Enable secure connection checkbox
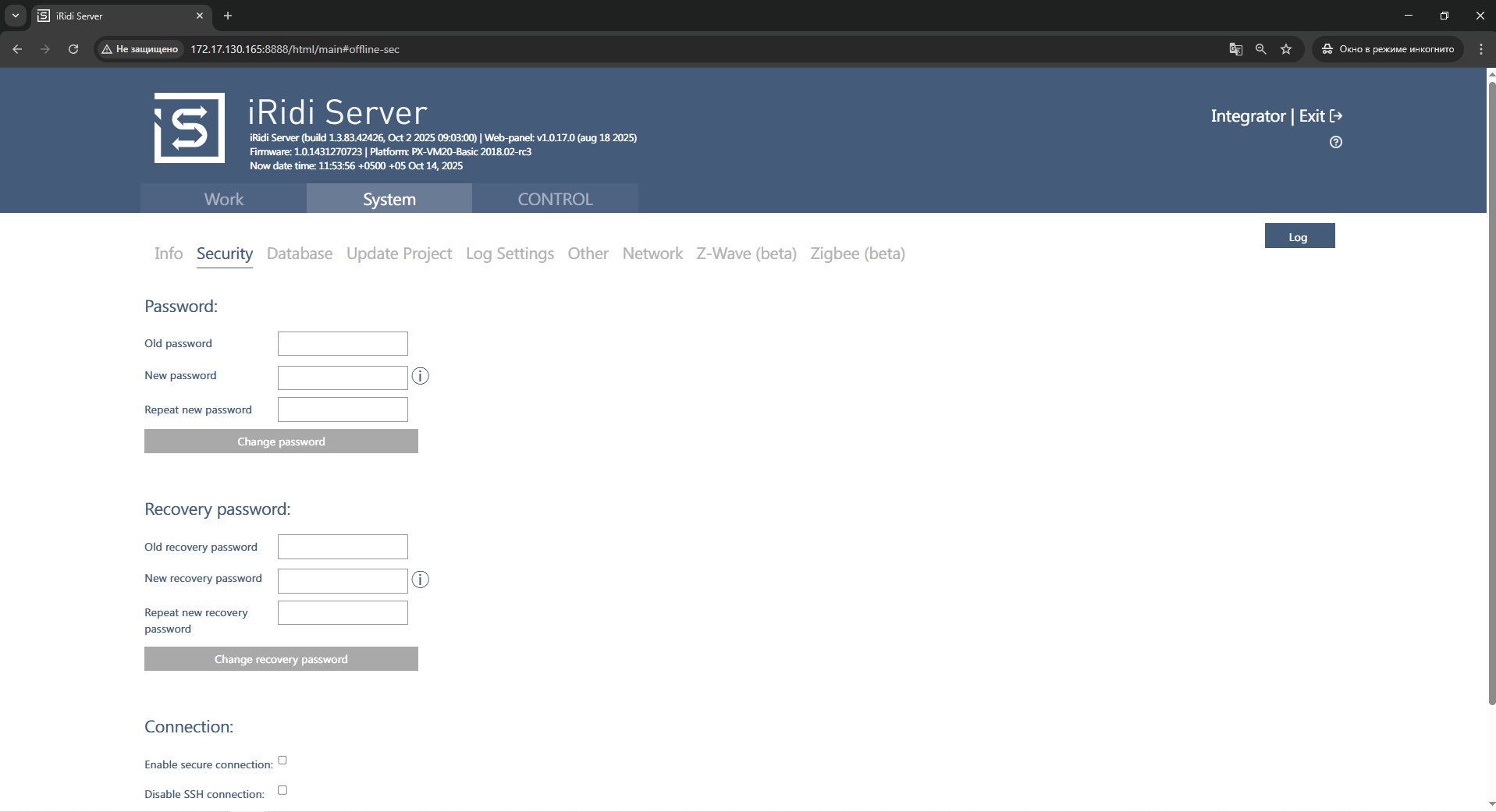The image size is (1496, 812). (282, 761)
